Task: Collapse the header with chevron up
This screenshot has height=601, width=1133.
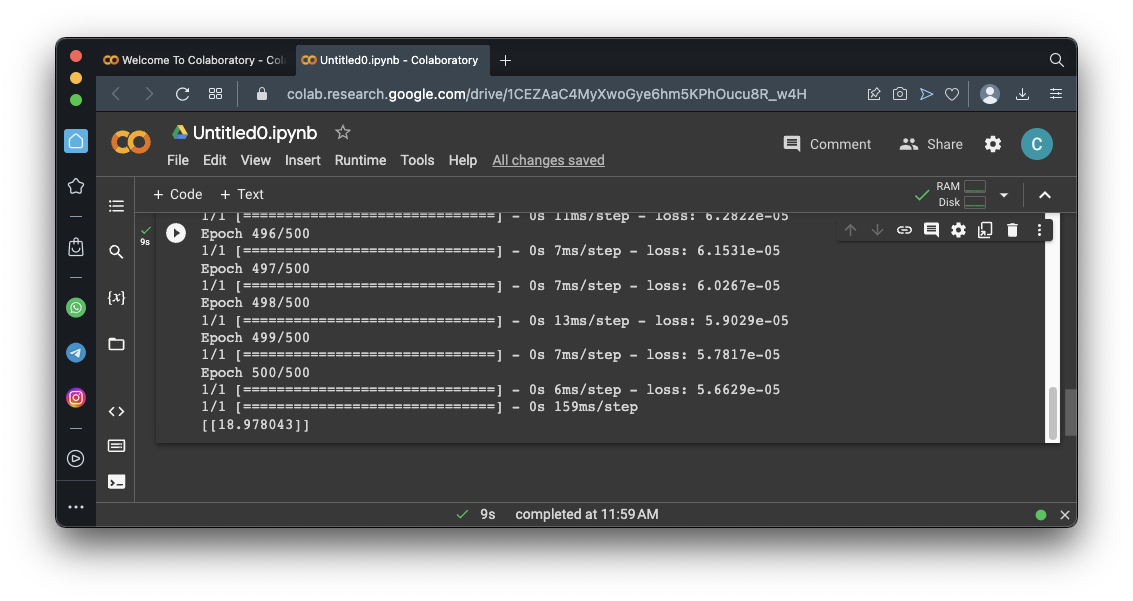Action: click(x=1045, y=195)
